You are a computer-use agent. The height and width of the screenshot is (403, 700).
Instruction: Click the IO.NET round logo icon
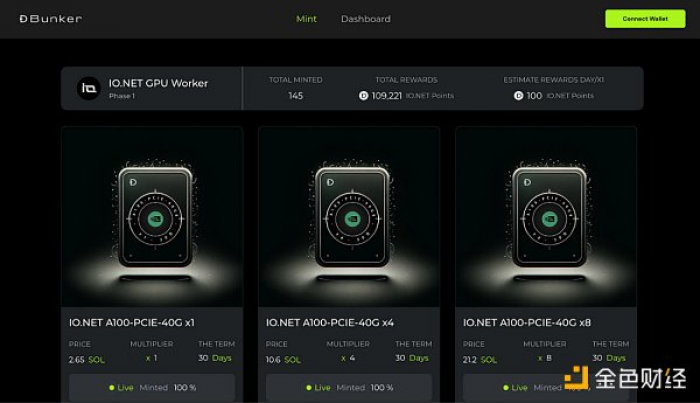(x=88, y=88)
